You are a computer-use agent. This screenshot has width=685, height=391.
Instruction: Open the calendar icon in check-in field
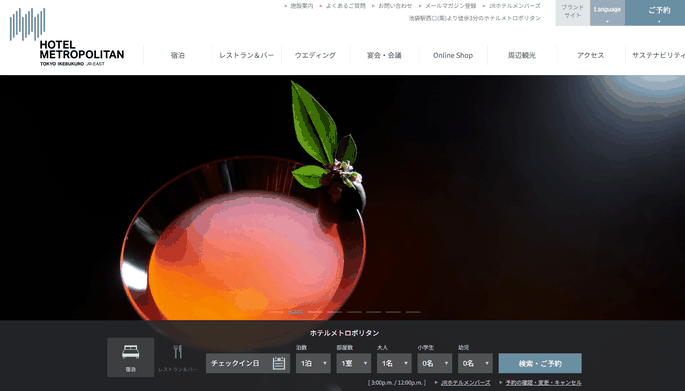pos(279,363)
